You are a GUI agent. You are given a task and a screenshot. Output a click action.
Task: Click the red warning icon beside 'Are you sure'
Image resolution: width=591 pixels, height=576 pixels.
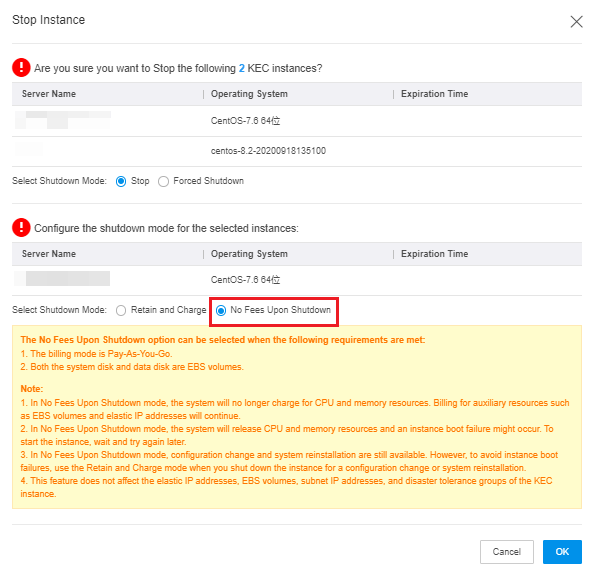21,67
